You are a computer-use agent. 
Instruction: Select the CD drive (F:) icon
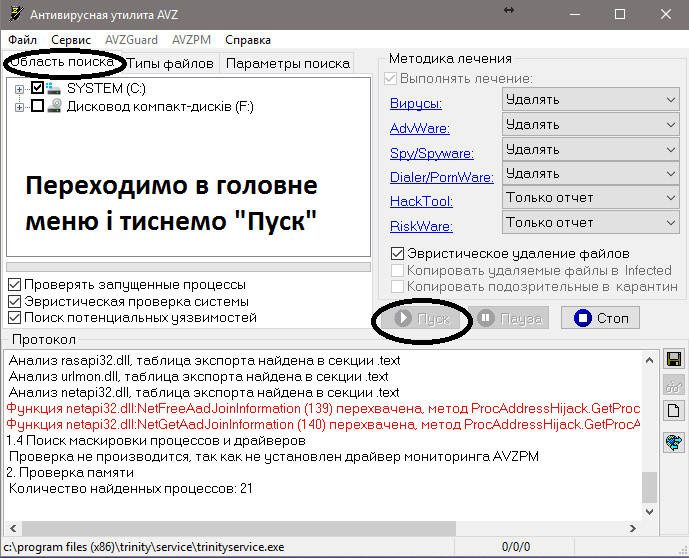(x=54, y=107)
